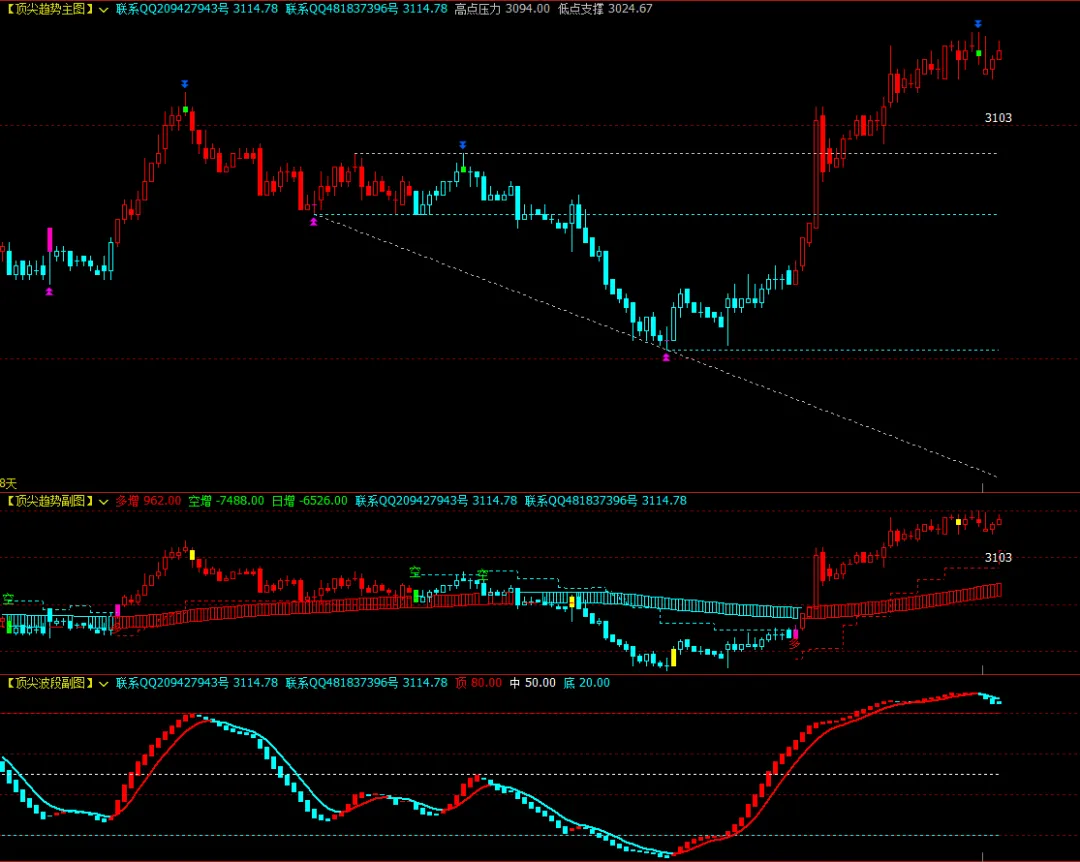The height and width of the screenshot is (862, 1080).
Task: Click the 低点支撑 3024.67 readout
Action: (605, 9)
